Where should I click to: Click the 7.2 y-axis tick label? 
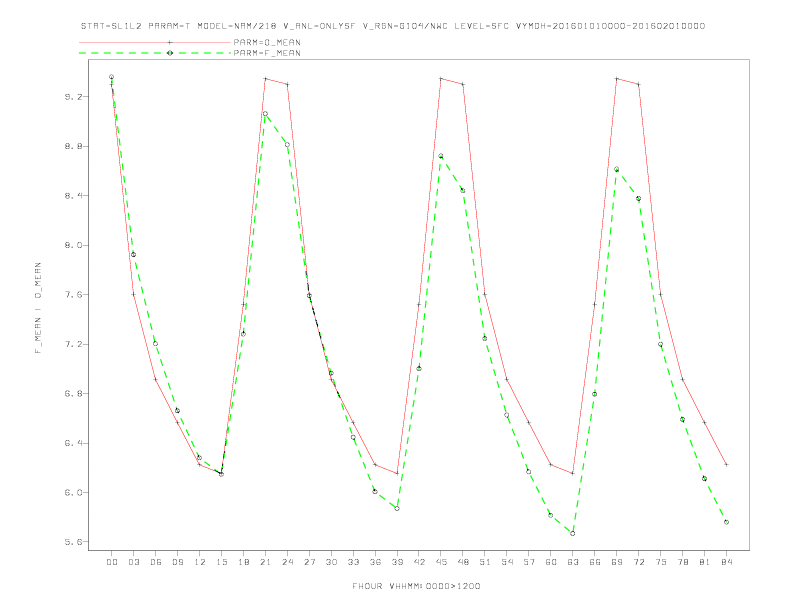pyautogui.click(x=73, y=344)
